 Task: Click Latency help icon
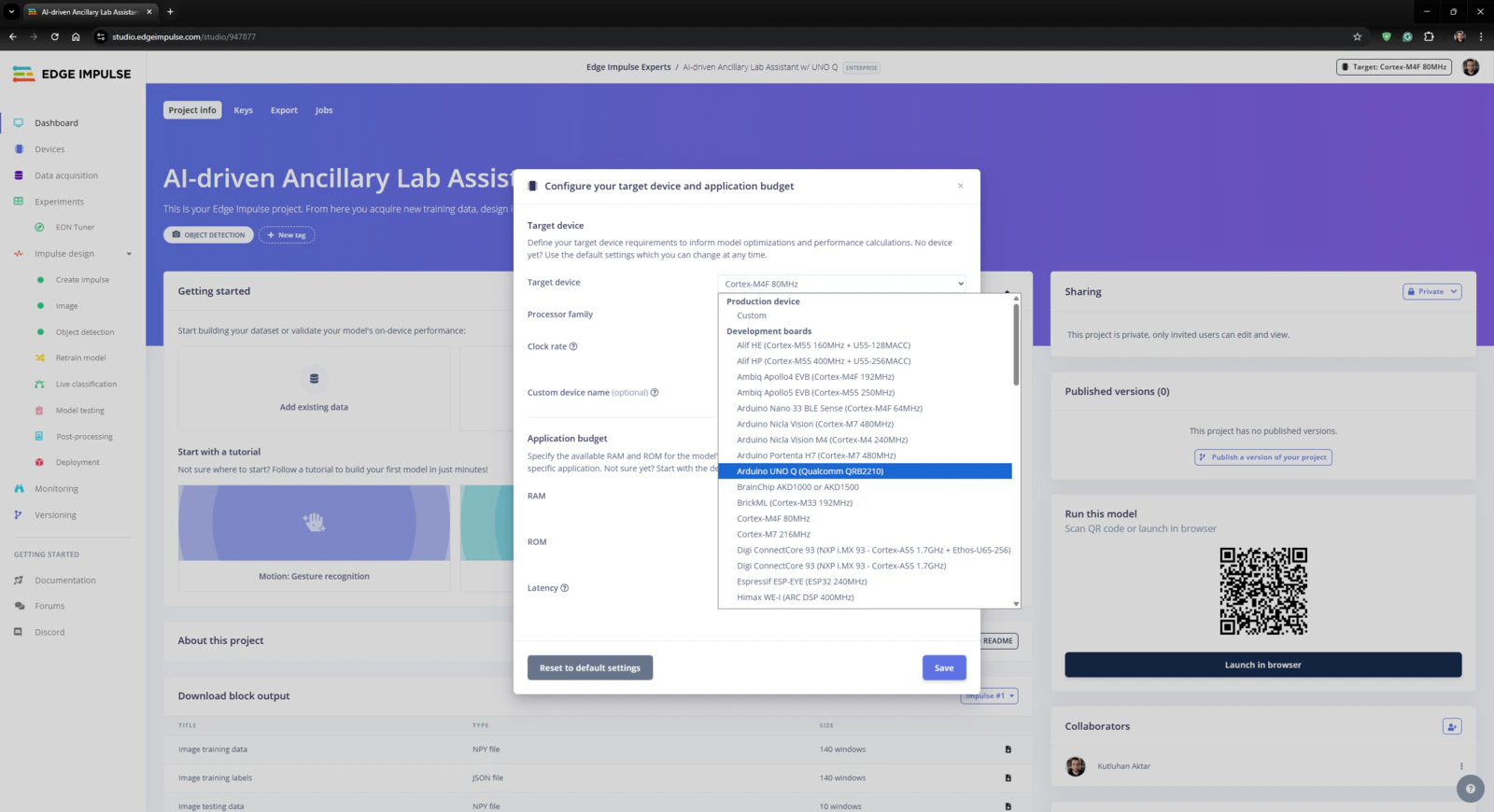[564, 588]
